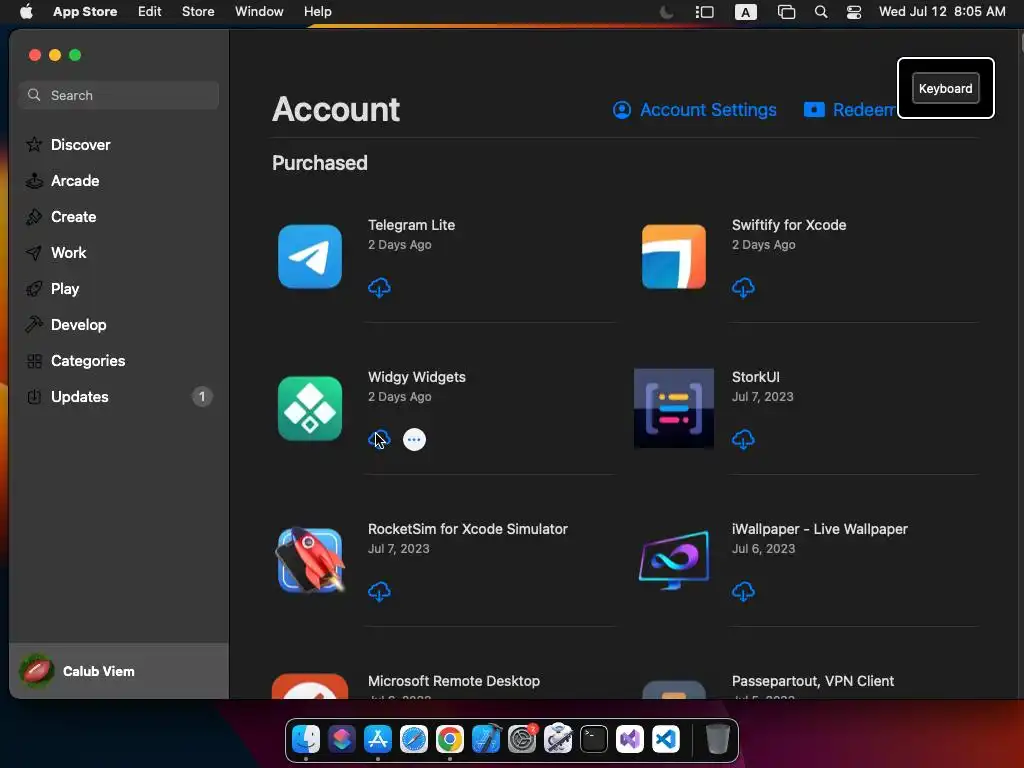Select Play in the sidebar
Image resolution: width=1024 pixels, height=768 pixels.
point(119,289)
